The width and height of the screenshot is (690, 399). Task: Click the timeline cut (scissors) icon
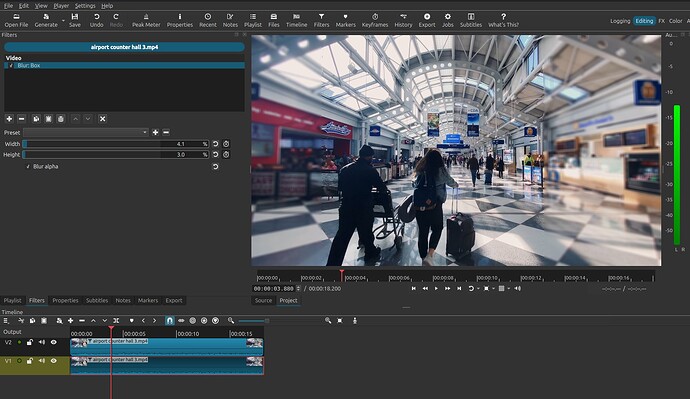[x=21, y=321]
